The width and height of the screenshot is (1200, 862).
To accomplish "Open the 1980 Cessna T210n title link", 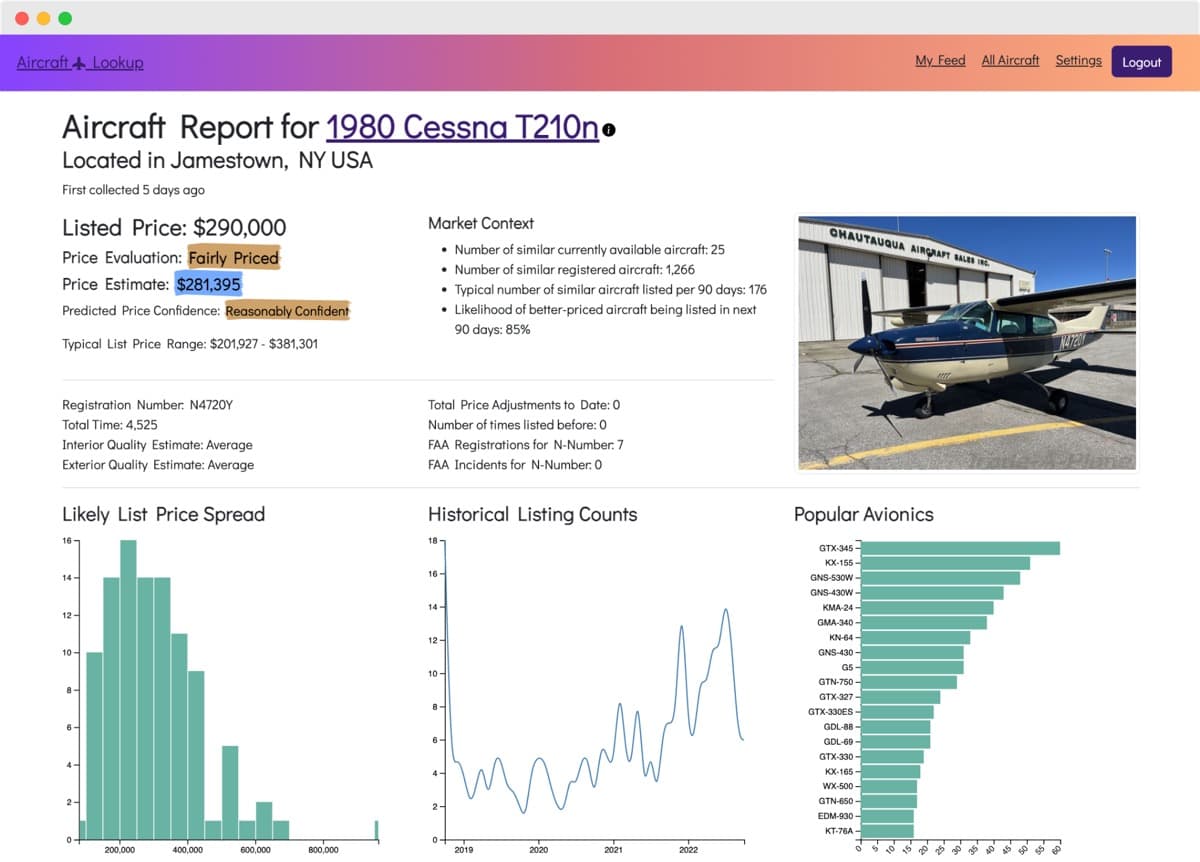I will point(462,127).
